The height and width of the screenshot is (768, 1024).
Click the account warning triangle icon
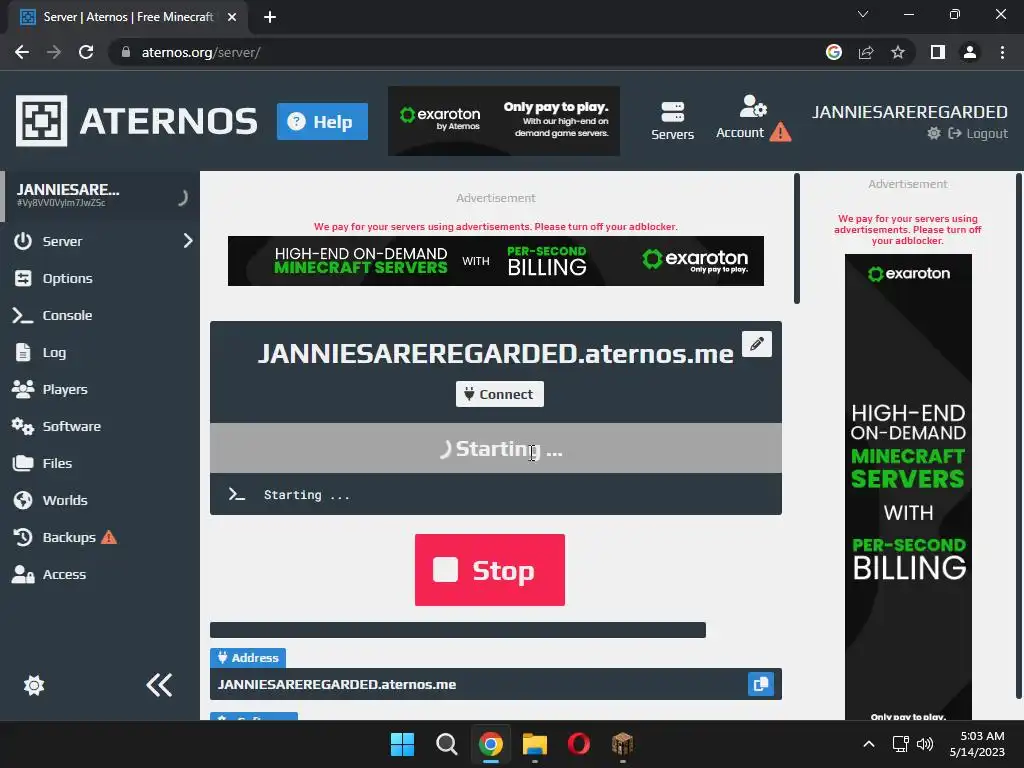tap(780, 133)
